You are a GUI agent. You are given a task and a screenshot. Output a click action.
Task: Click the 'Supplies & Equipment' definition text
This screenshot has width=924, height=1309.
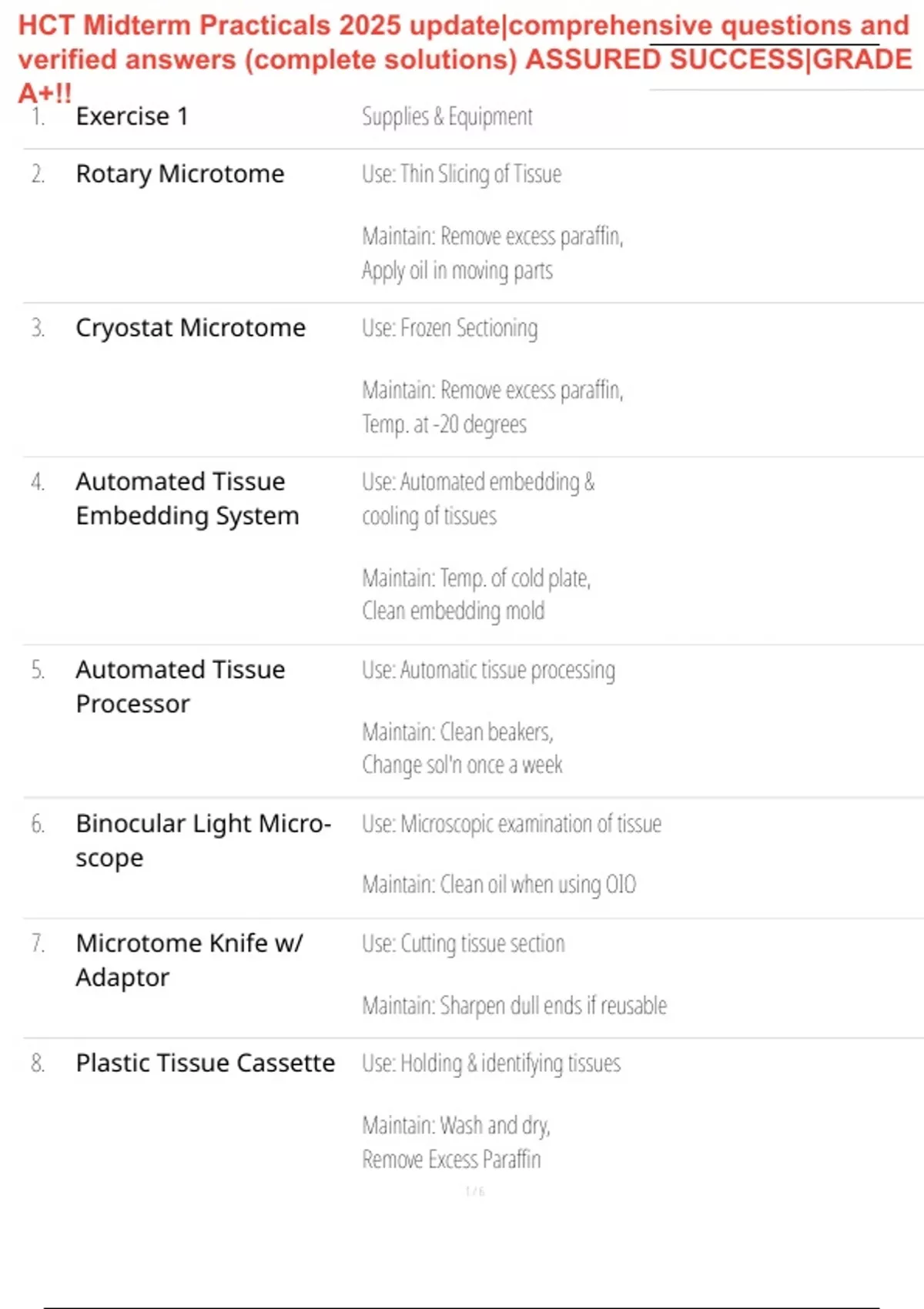(x=447, y=117)
